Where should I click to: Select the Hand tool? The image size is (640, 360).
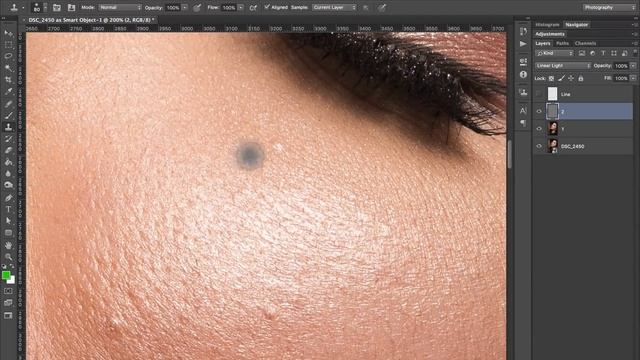[8, 245]
